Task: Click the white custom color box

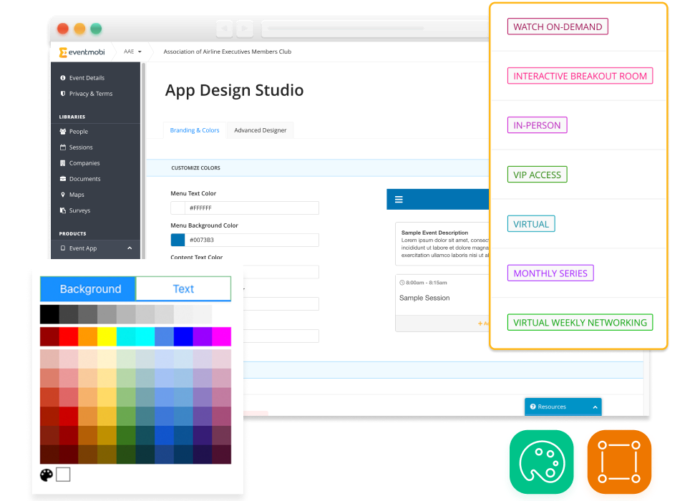Action: click(x=63, y=475)
